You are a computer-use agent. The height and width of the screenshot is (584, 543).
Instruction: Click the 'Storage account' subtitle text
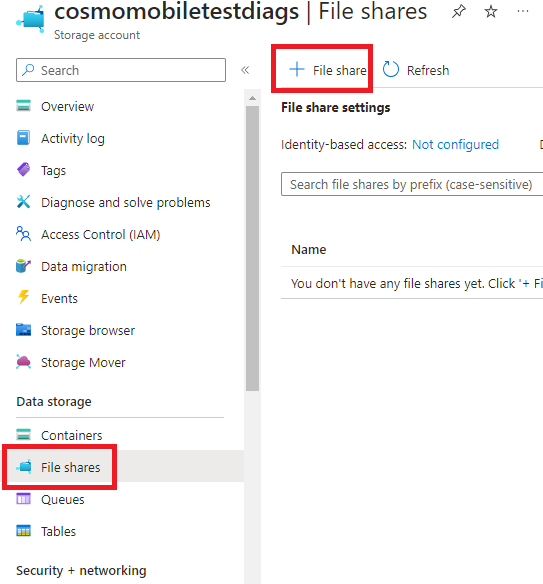point(97,35)
